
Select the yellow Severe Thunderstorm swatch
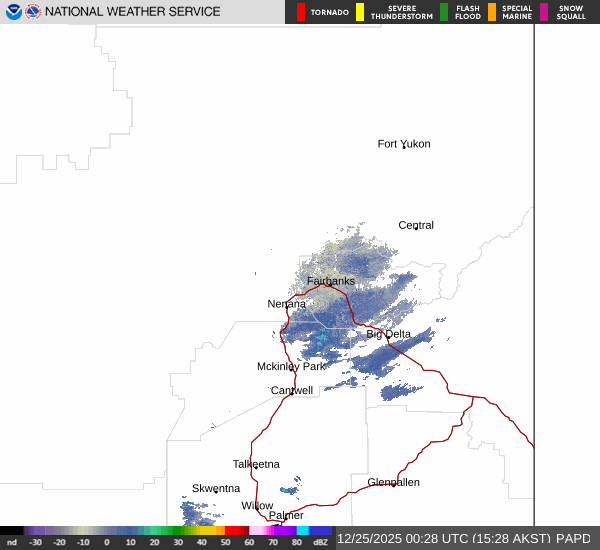pyautogui.click(x=360, y=12)
